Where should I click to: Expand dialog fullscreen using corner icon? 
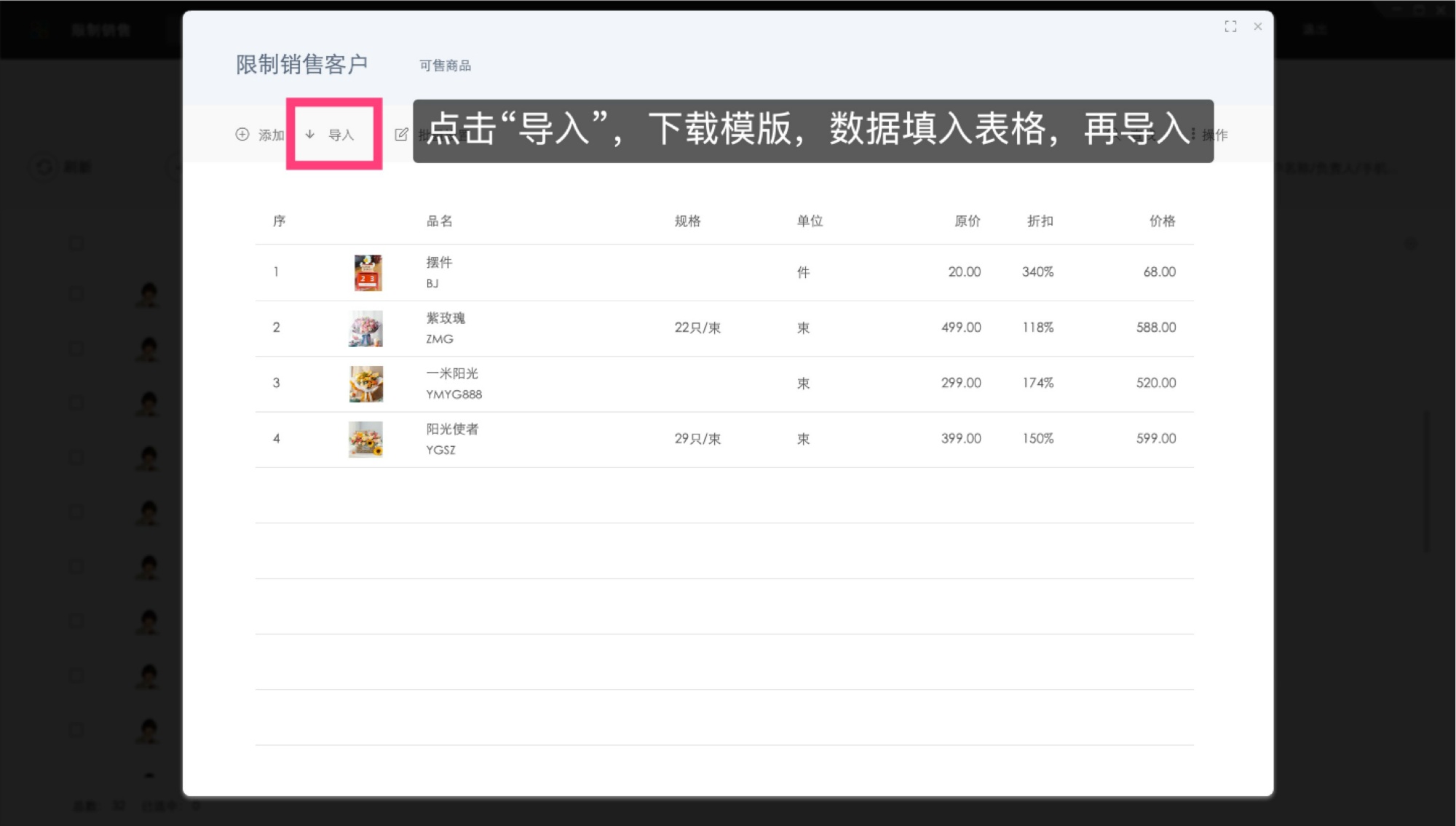point(1231,26)
